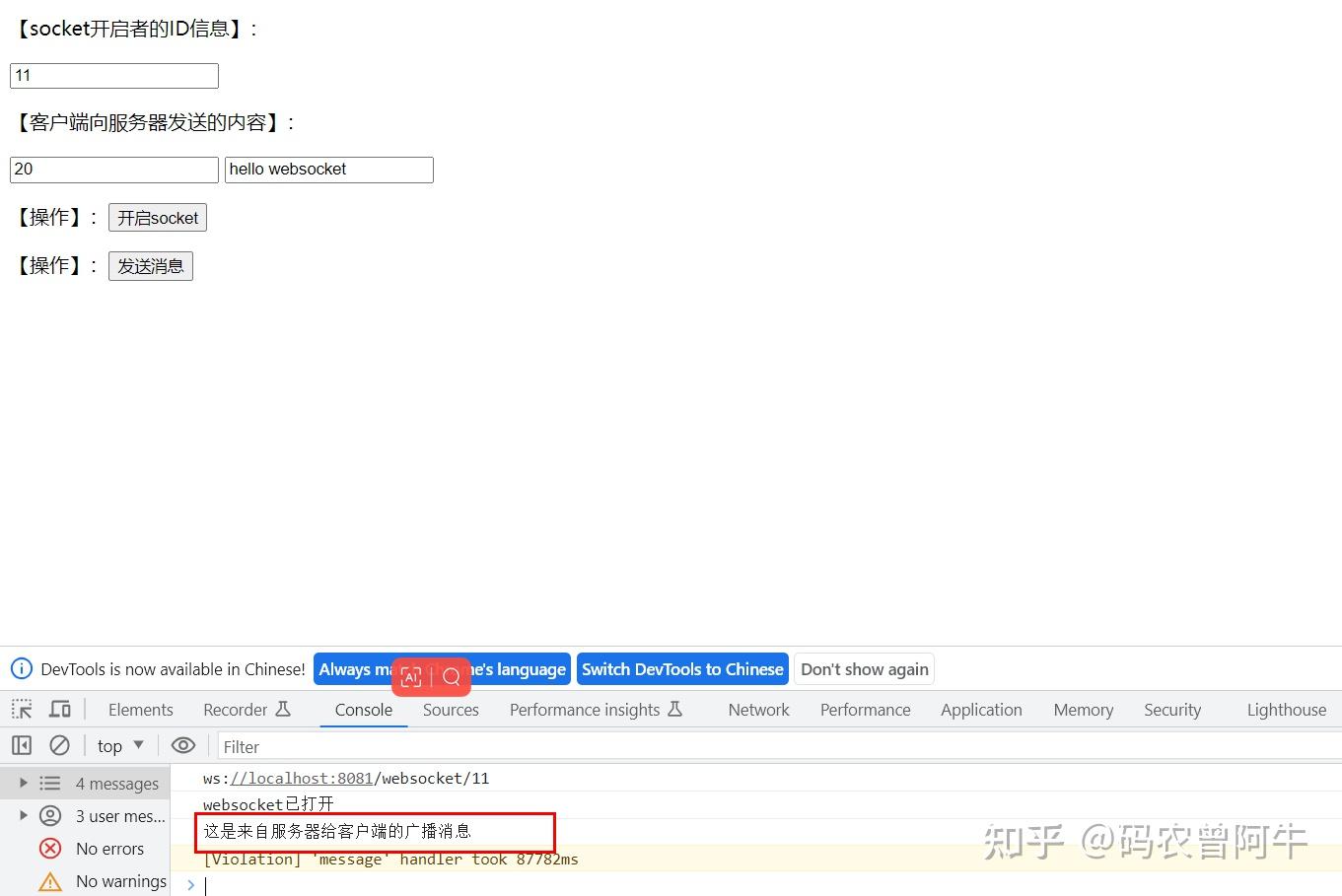Image resolution: width=1342 pixels, height=896 pixels.
Task: Open the Sources tab
Action: [x=451, y=710]
